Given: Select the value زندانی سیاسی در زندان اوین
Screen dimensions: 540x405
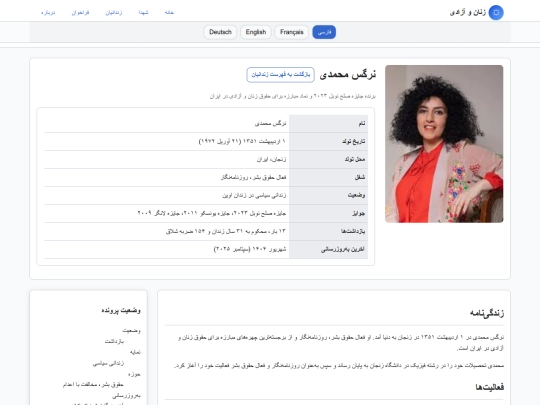Looking at the screenshot, I should (x=254, y=195).
